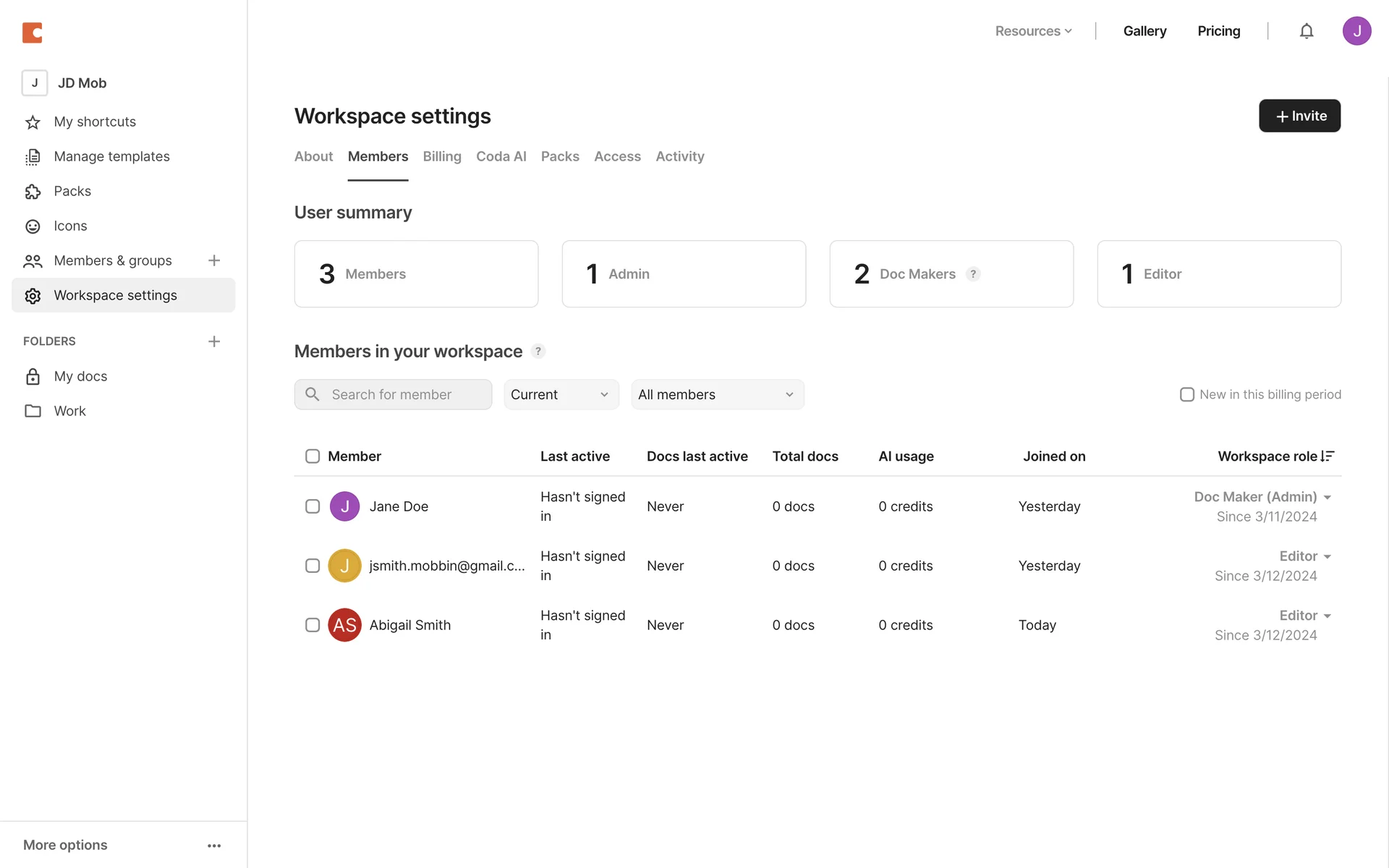Open the More options ellipsis menu
1389x868 pixels.
pos(214,846)
